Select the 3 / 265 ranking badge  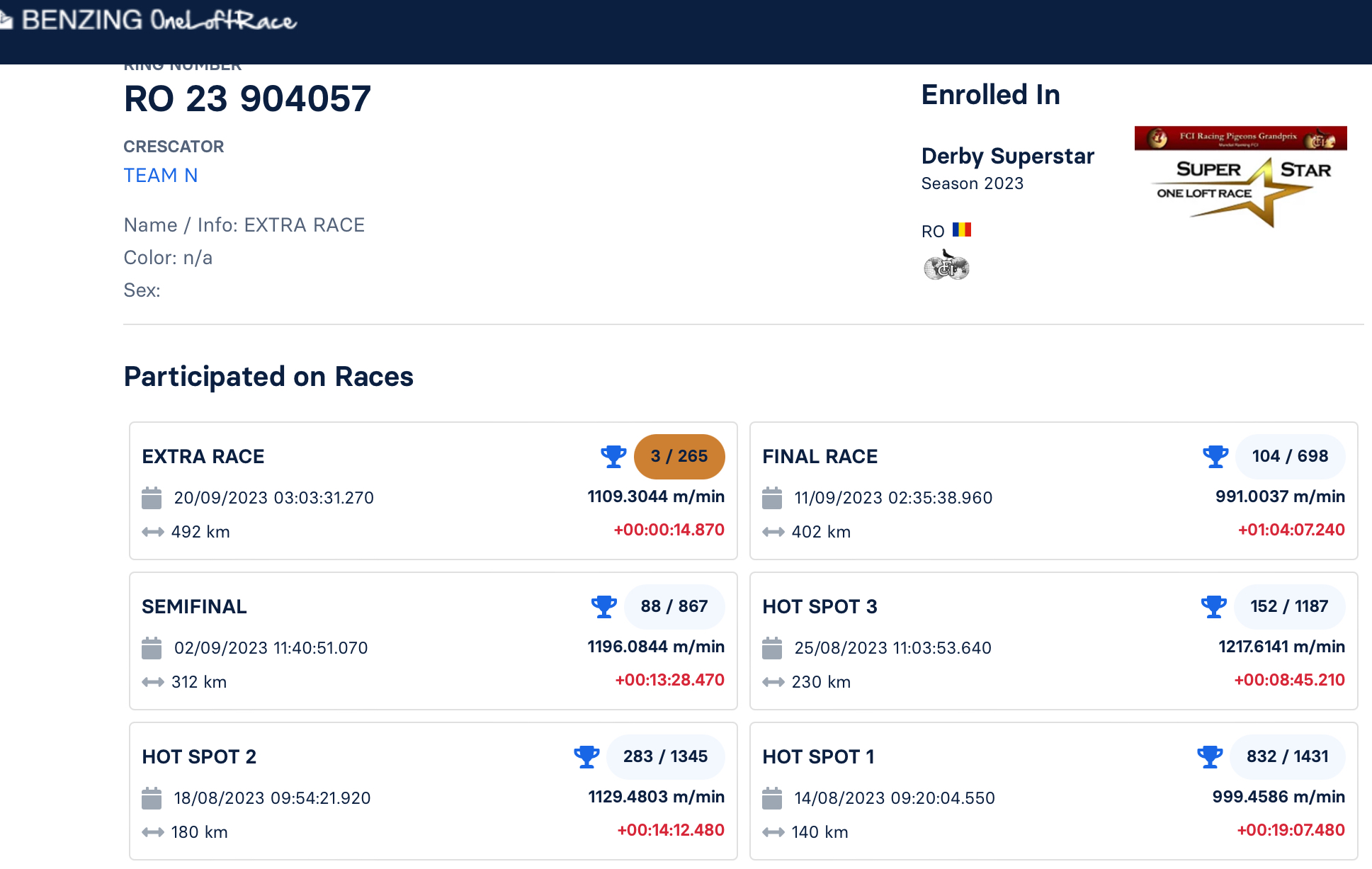click(679, 457)
